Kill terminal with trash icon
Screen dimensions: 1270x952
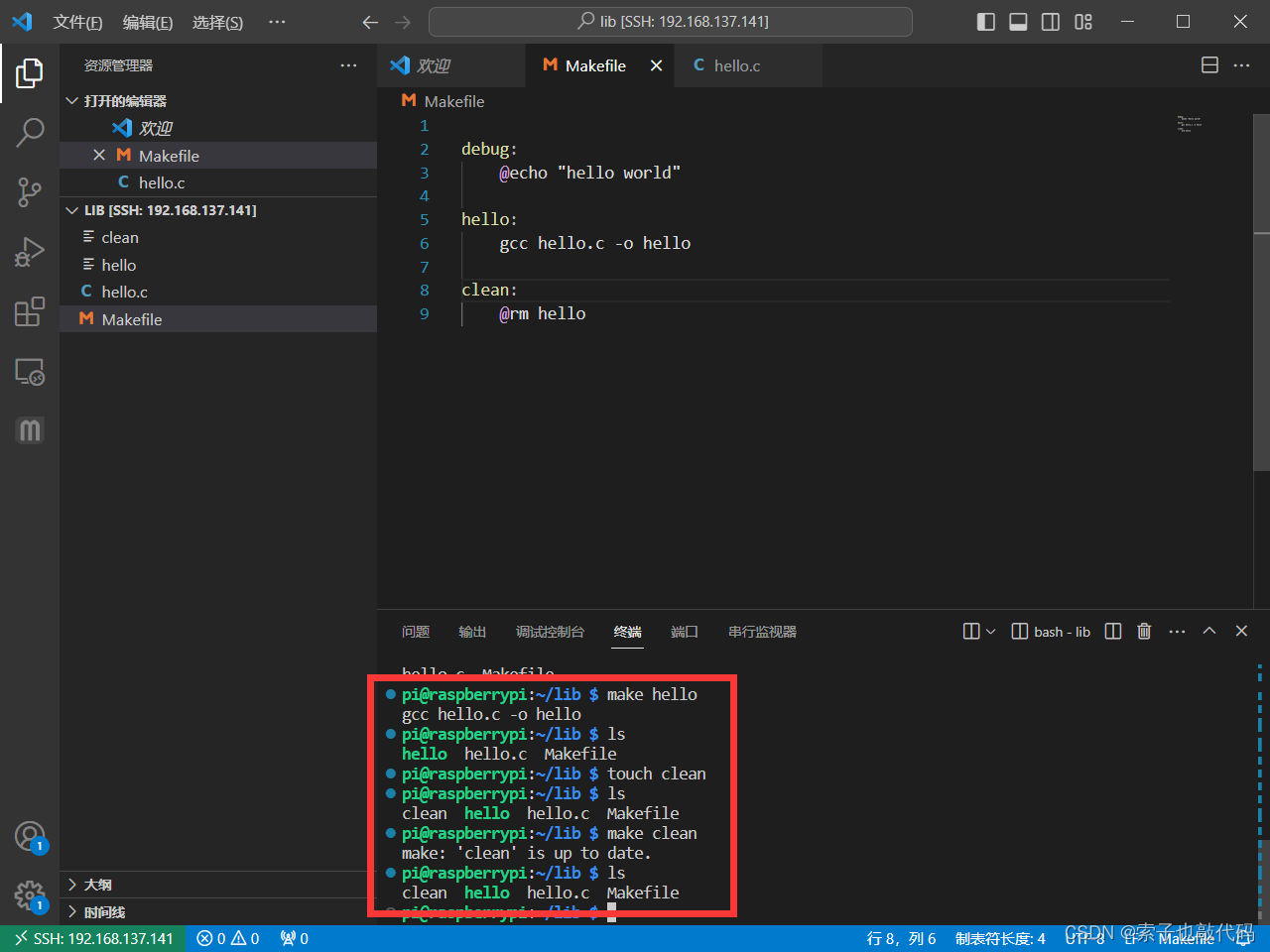(x=1144, y=632)
